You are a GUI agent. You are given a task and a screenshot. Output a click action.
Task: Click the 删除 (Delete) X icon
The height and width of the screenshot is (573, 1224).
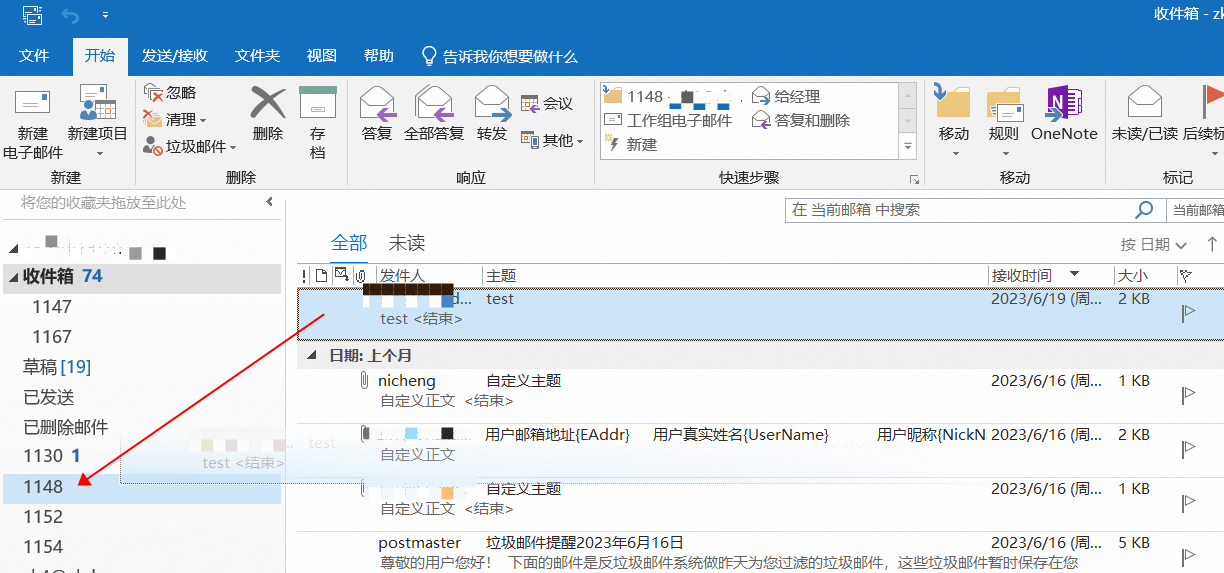[x=267, y=103]
